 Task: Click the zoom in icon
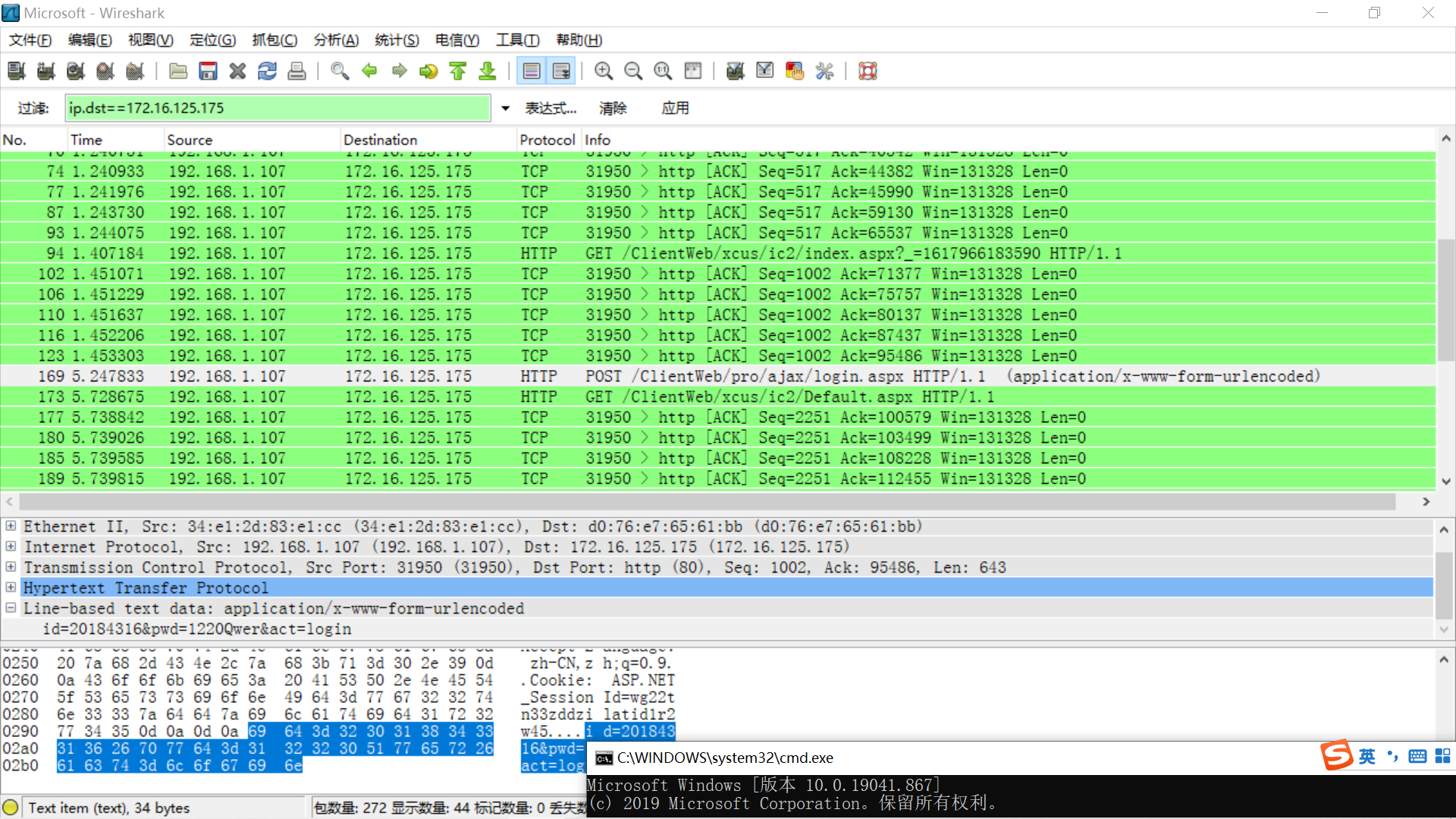[604, 71]
